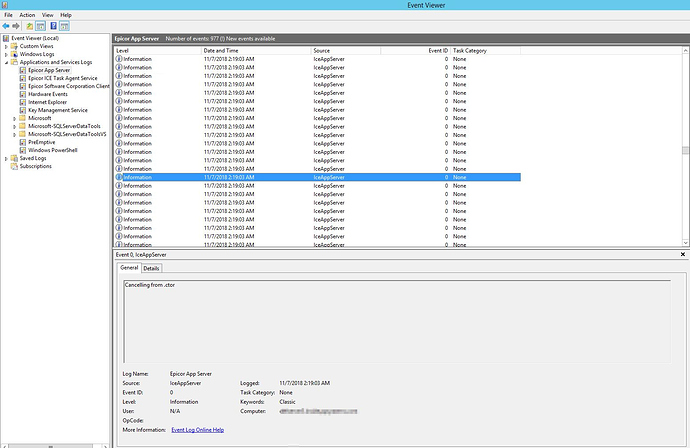The width and height of the screenshot is (690, 448).
Task: Open the Help toolbar icon
Action: (53, 26)
